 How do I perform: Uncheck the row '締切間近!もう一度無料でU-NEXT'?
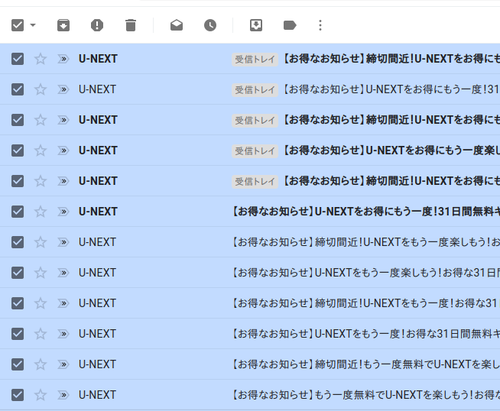tap(17, 364)
